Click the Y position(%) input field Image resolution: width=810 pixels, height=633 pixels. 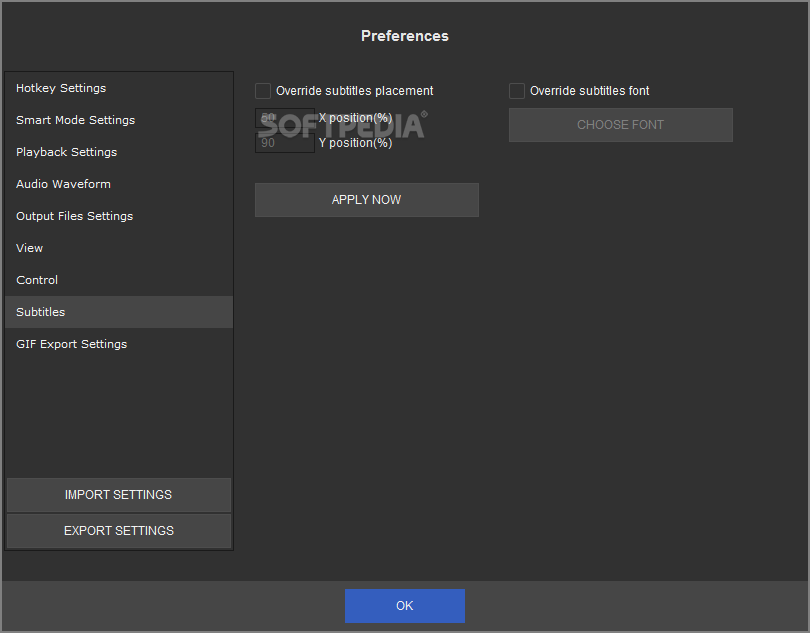tap(285, 143)
